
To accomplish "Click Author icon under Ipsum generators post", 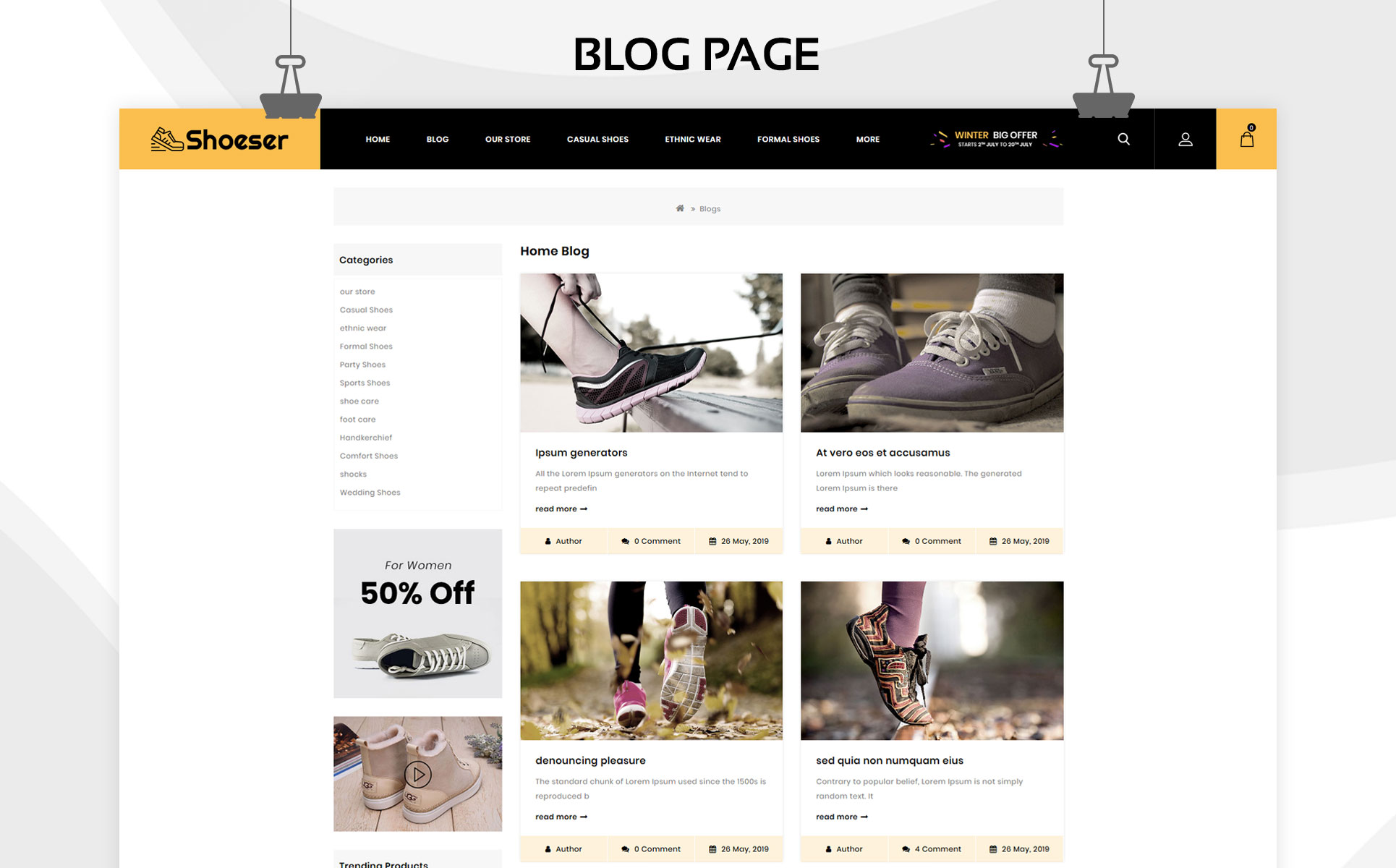I will (x=548, y=541).
